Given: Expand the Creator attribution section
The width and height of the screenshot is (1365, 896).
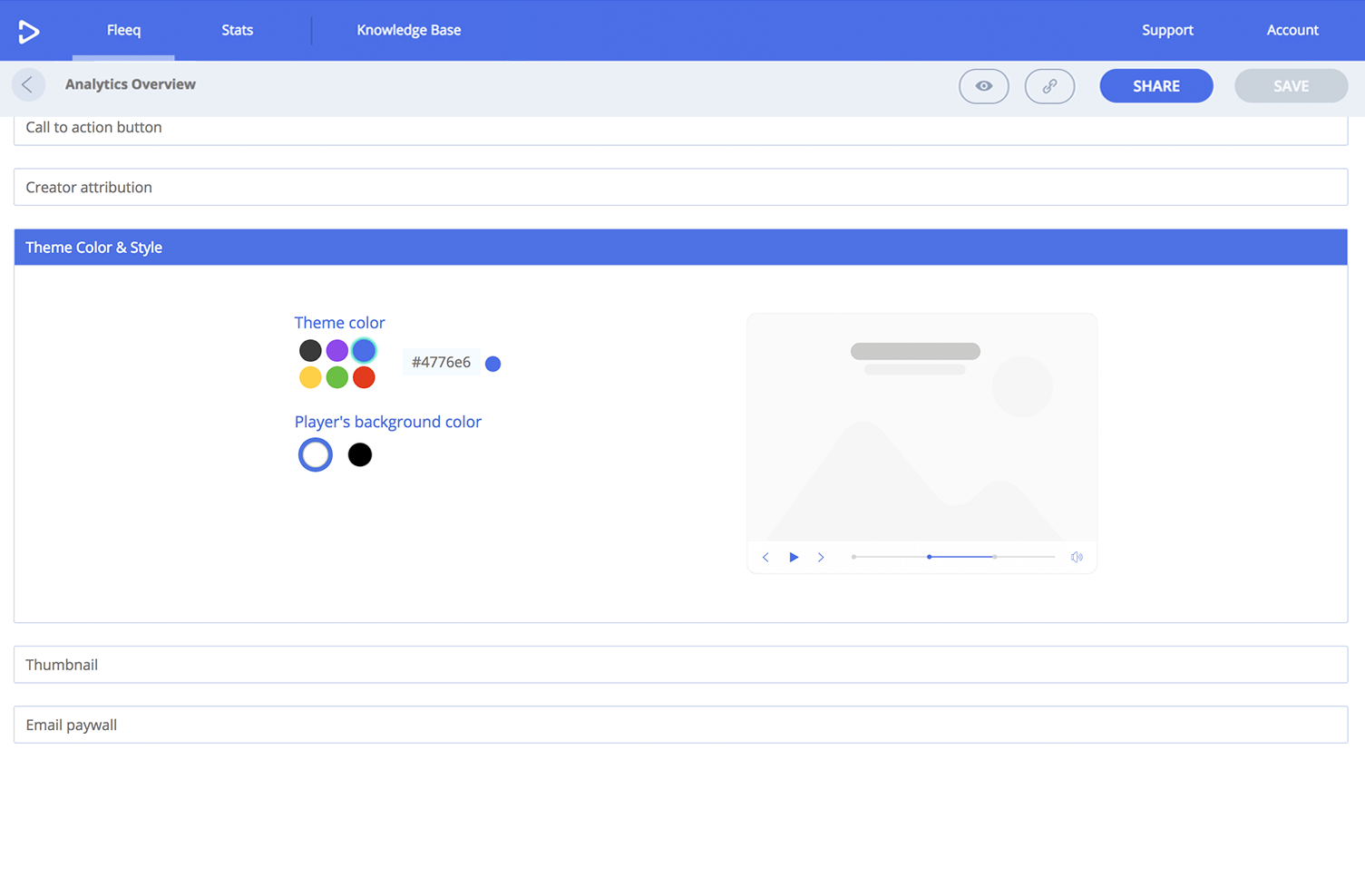Looking at the screenshot, I should click(680, 188).
